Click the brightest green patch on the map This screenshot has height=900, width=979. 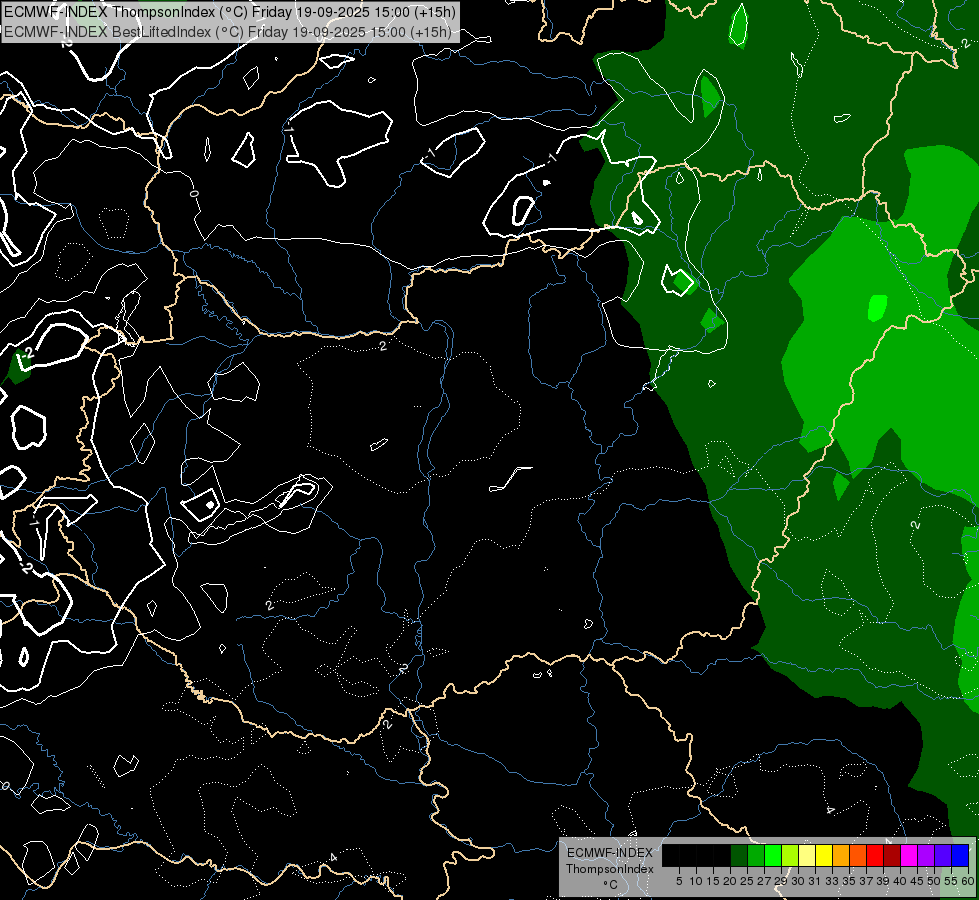pyautogui.click(x=877, y=307)
